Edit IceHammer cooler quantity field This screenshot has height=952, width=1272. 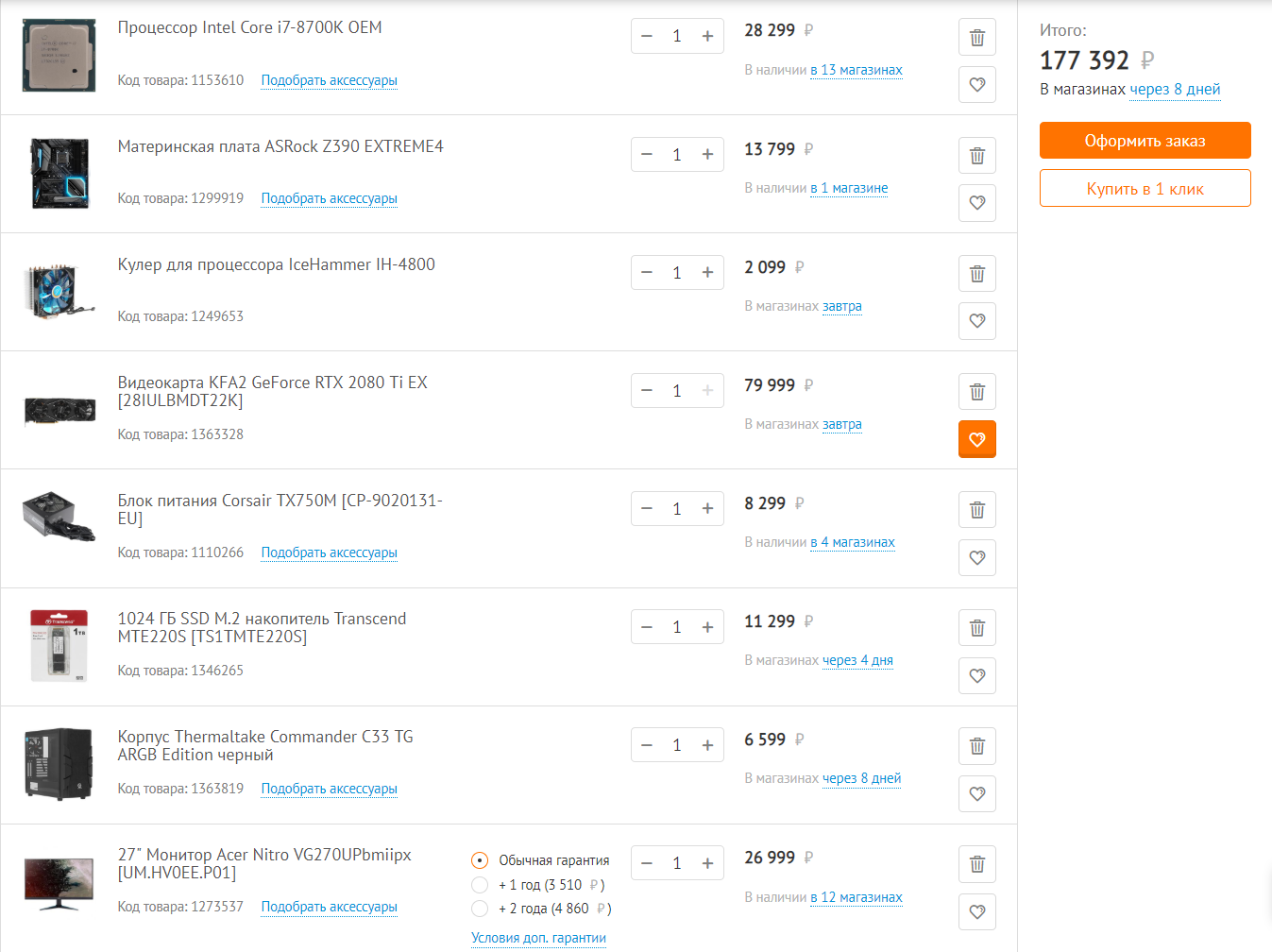(677, 272)
